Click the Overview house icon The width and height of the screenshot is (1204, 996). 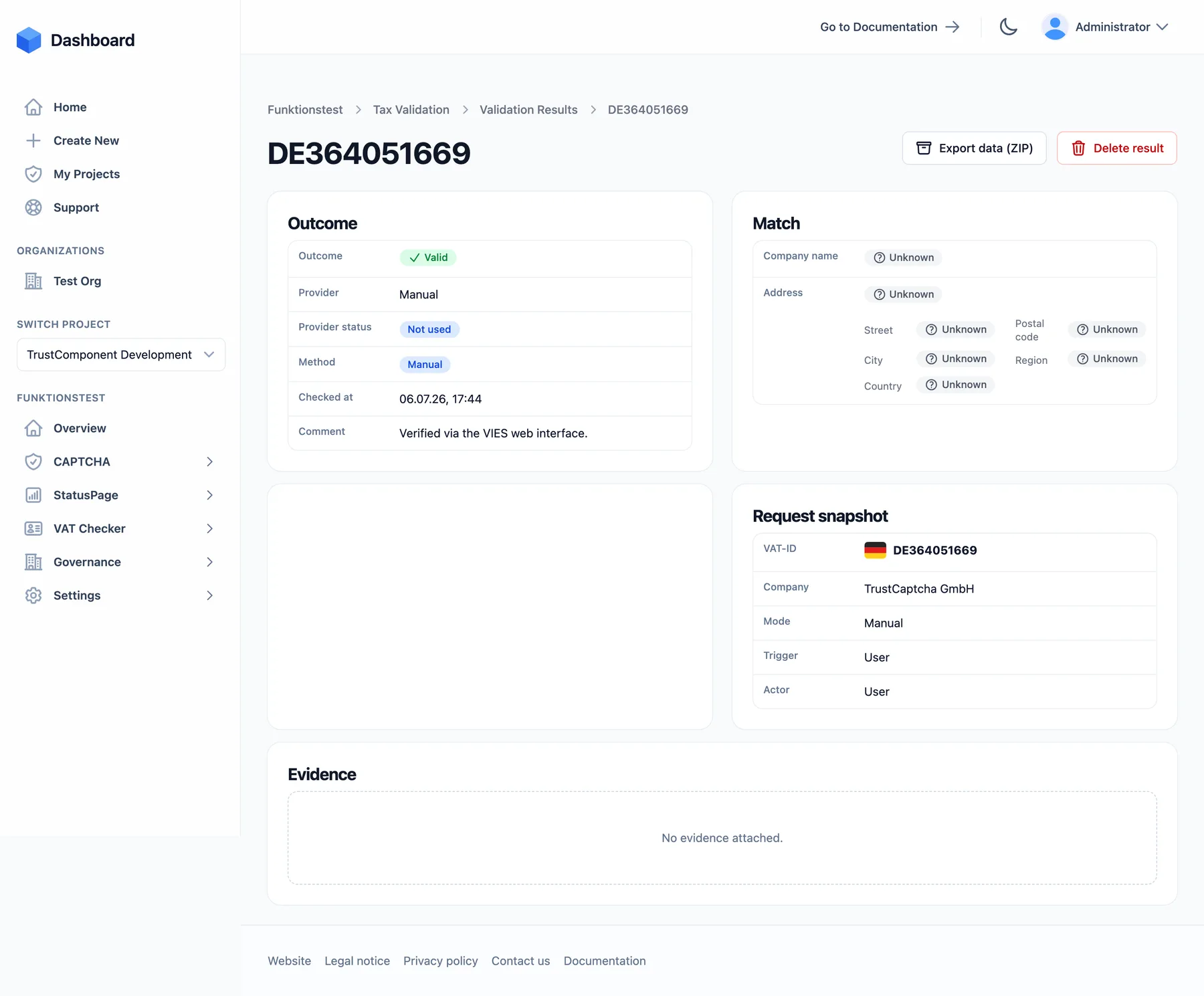pyautogui.click(x=33, y=428)
